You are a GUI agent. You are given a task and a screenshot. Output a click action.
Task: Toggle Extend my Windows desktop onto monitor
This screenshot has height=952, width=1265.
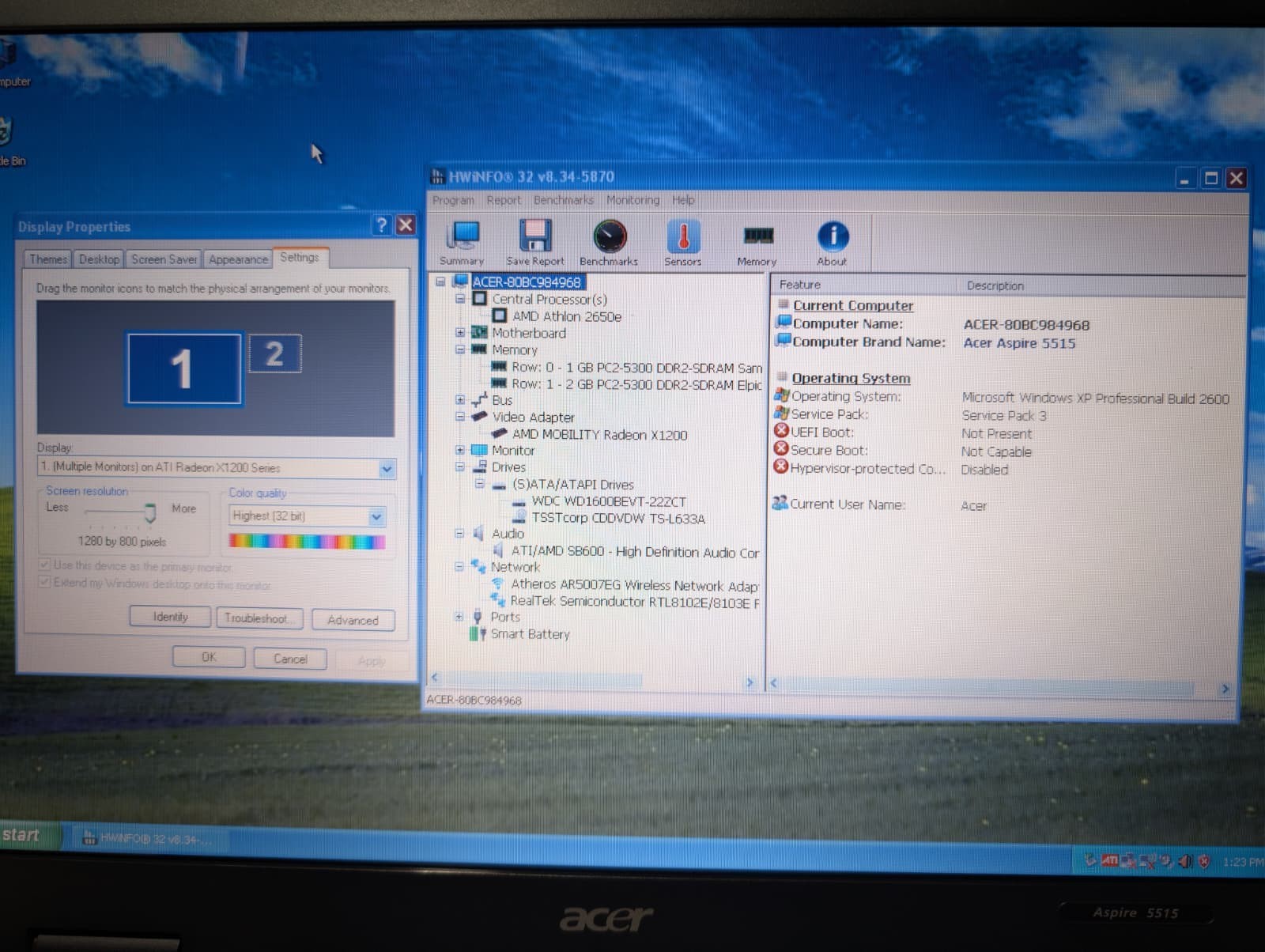pos(45,583)
